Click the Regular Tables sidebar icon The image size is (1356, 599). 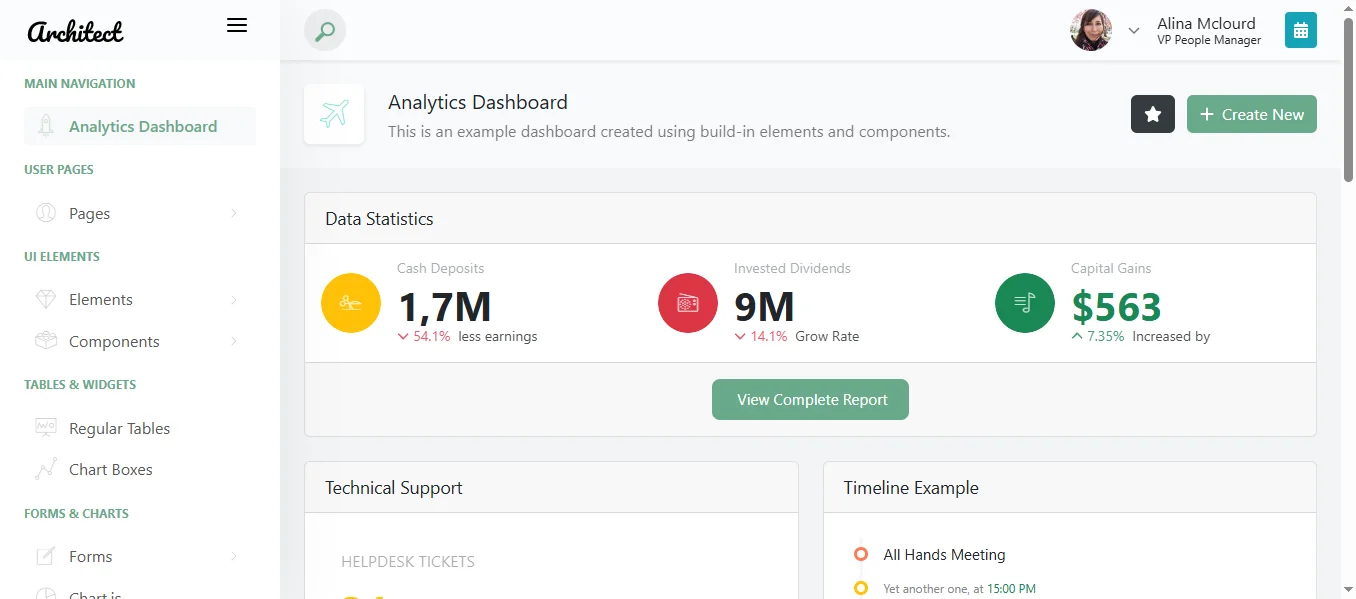coord(44,427)
